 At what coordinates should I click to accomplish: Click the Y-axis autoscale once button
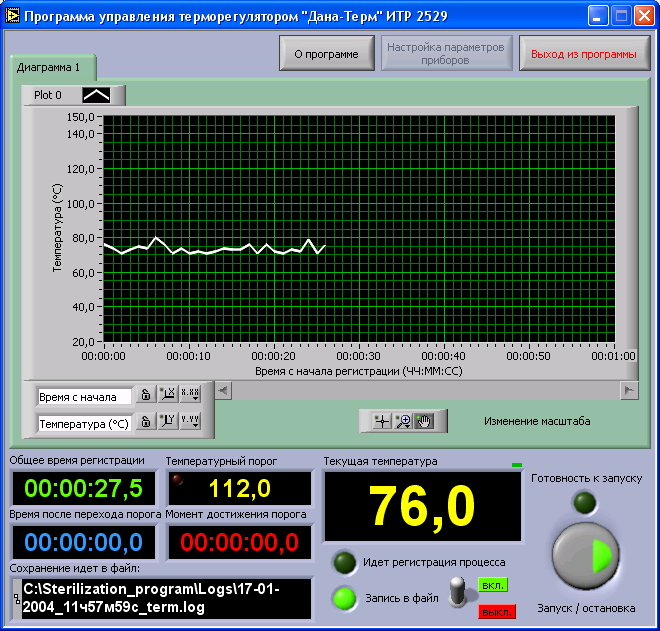pos(167,422)
